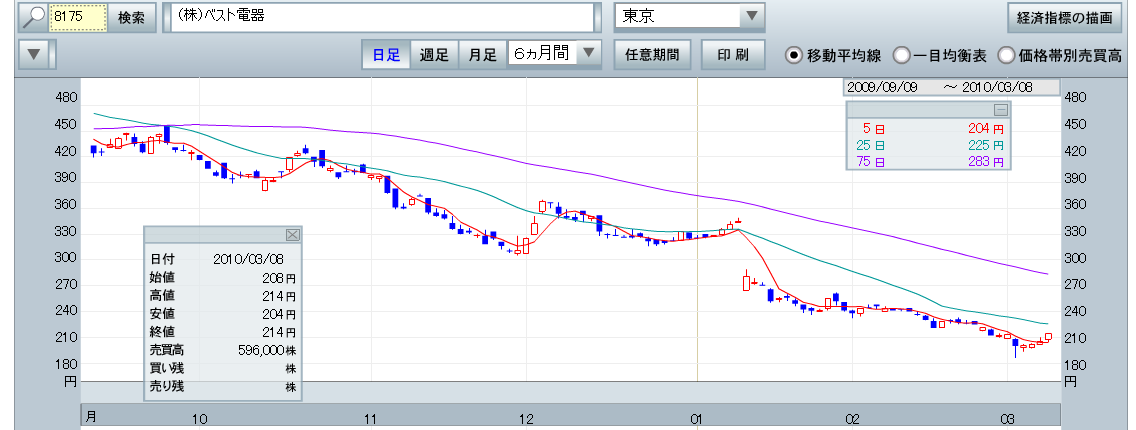Click the down-triangle button below the search icon
Viewport: 1136px width, 430px height.
[35, 54]
